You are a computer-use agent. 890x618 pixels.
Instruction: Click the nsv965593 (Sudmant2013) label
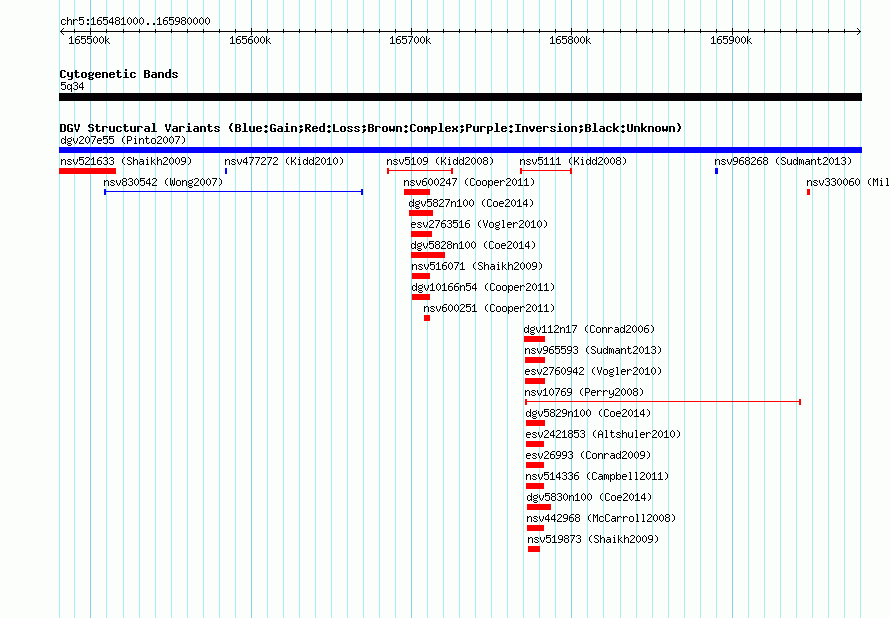pos(593,350)
